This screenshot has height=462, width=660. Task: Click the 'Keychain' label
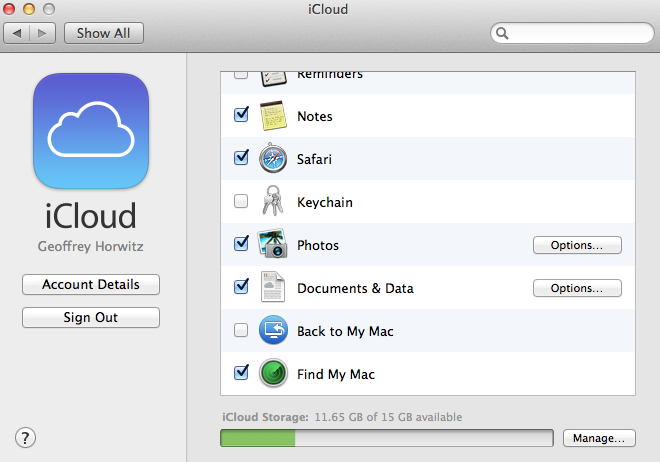pyautogui.click(x=325, y=202)
